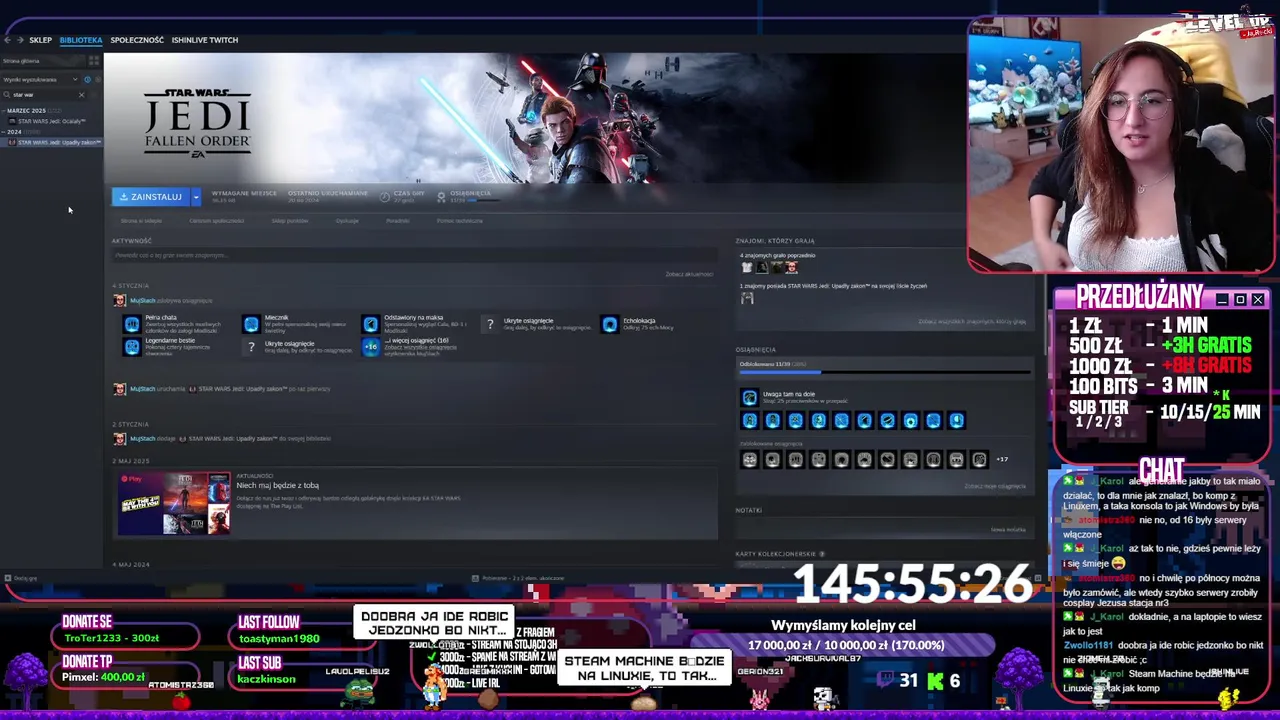The width and height of the screenshot is (1280, 720).
Task: Open 'Niech maj będzie z tobą' news headline
Action: pos(278,486)
